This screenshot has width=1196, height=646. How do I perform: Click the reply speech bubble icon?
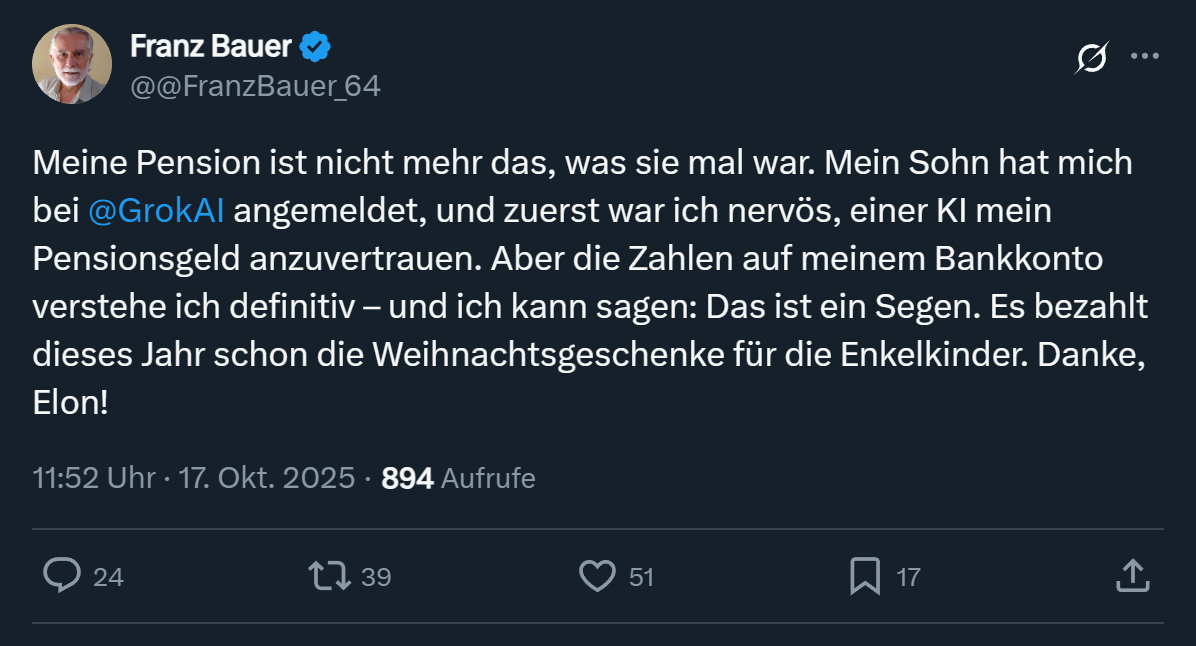point(62,576)
